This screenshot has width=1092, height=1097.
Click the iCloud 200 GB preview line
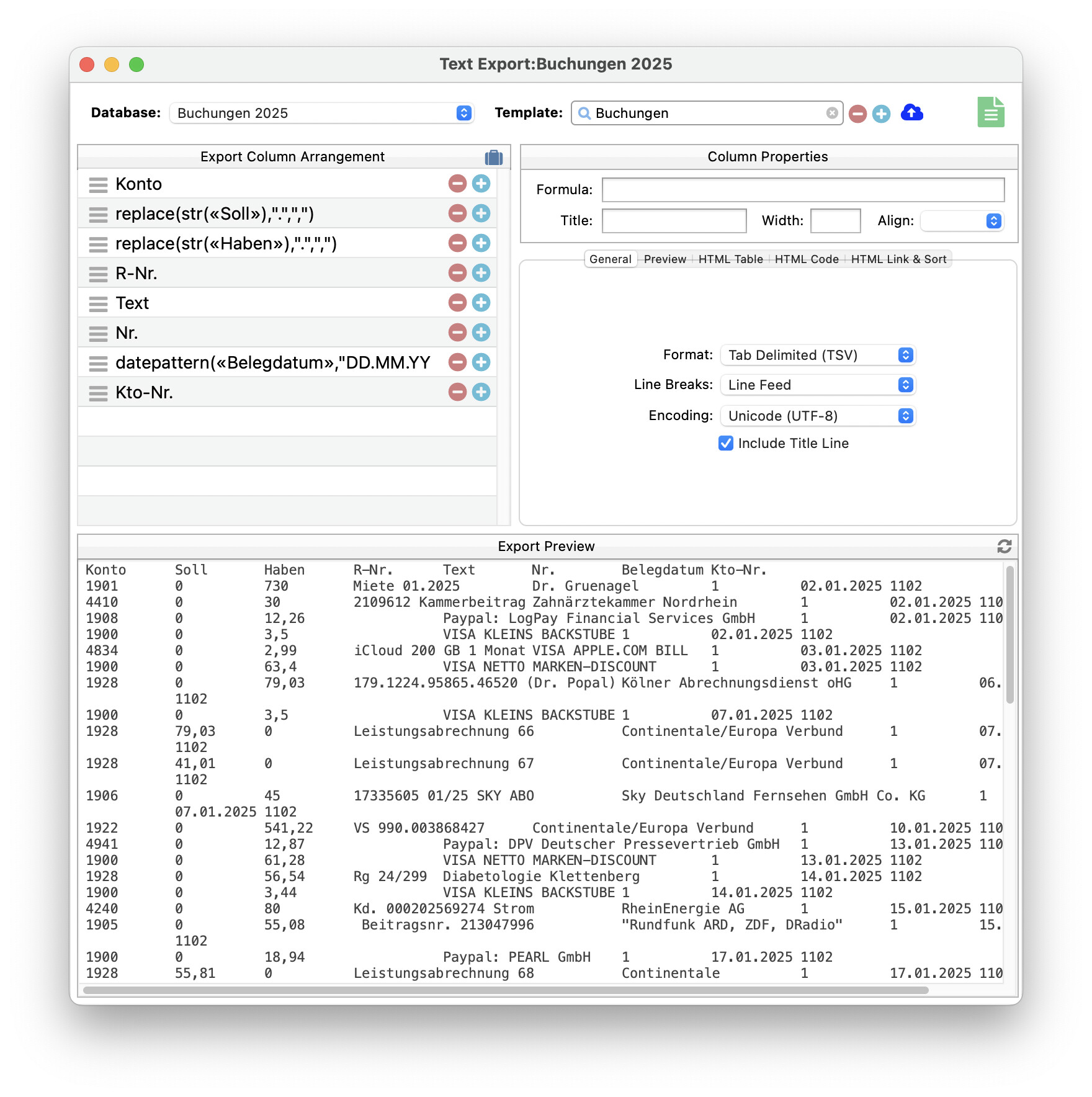tap(503, 651)
